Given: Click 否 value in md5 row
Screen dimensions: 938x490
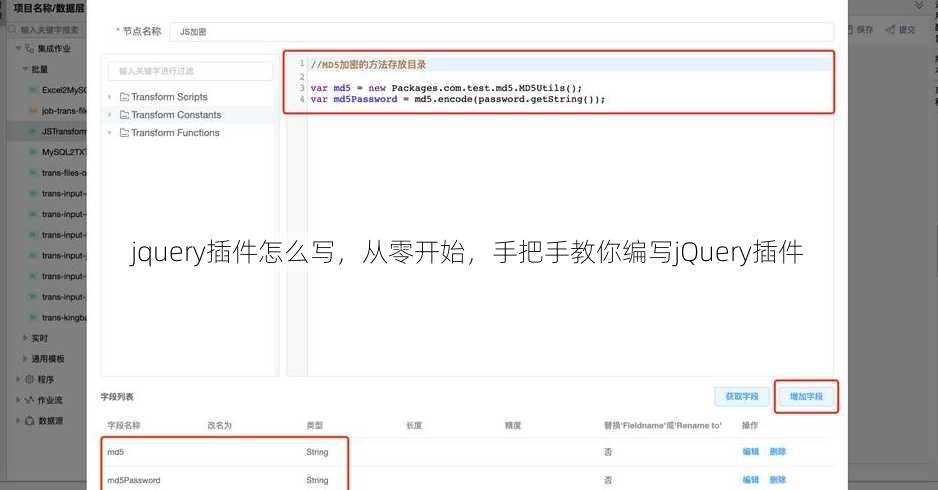Looking at the screenshot, I should 608,452.
